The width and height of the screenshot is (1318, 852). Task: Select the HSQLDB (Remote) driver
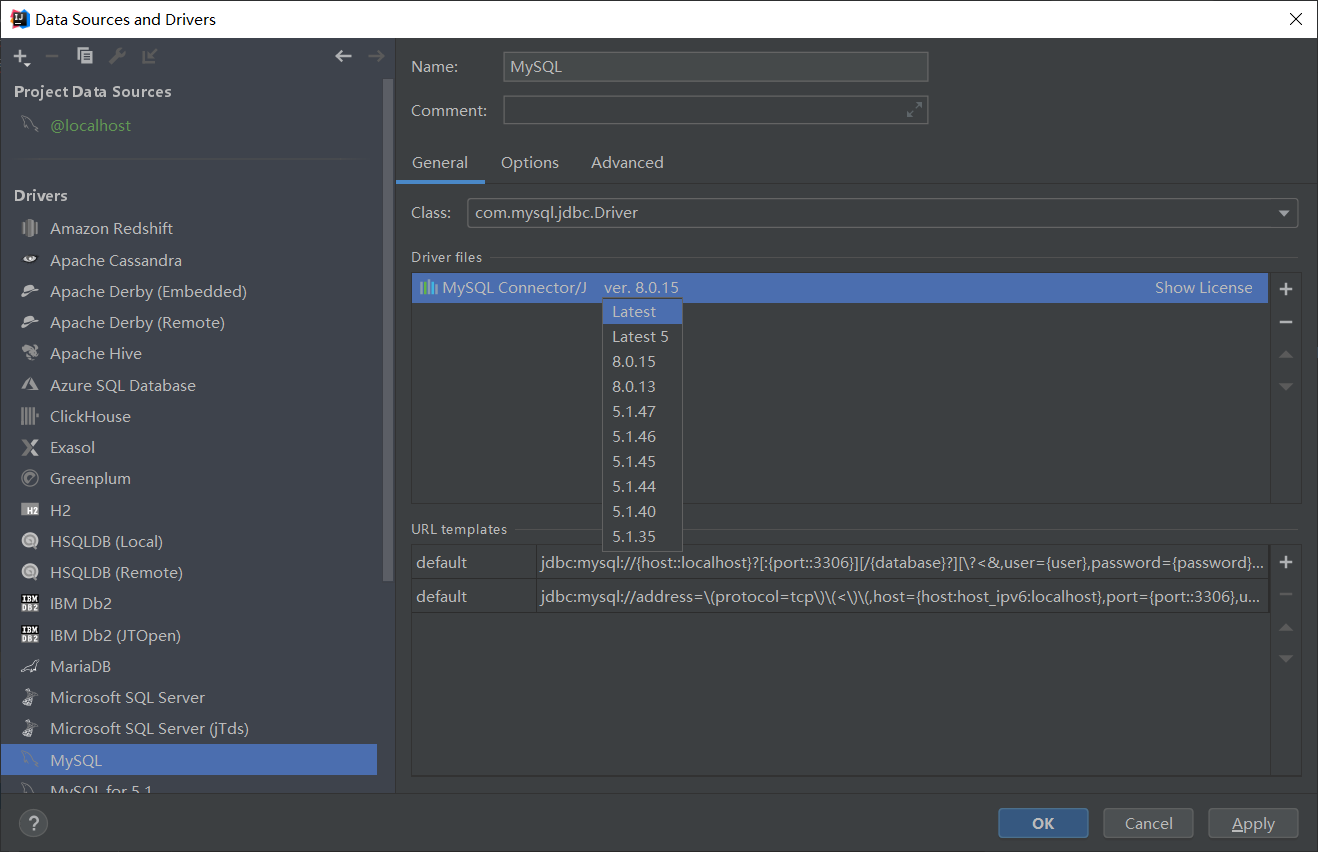pyautogui.click(x=189, y=573)
